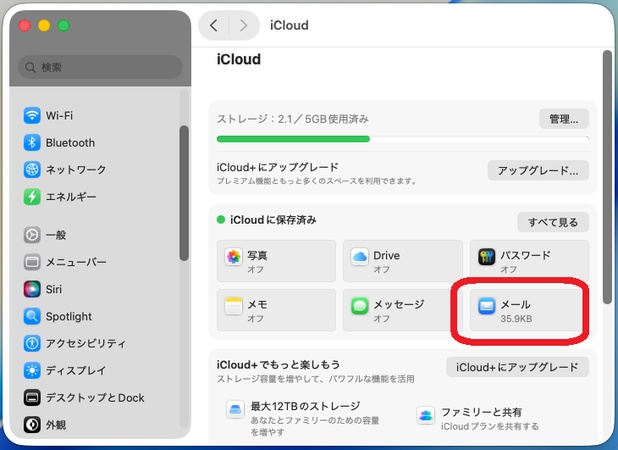Go forward with the right chevron
This screenshot has width=618, height=450.
click(244, 26)
